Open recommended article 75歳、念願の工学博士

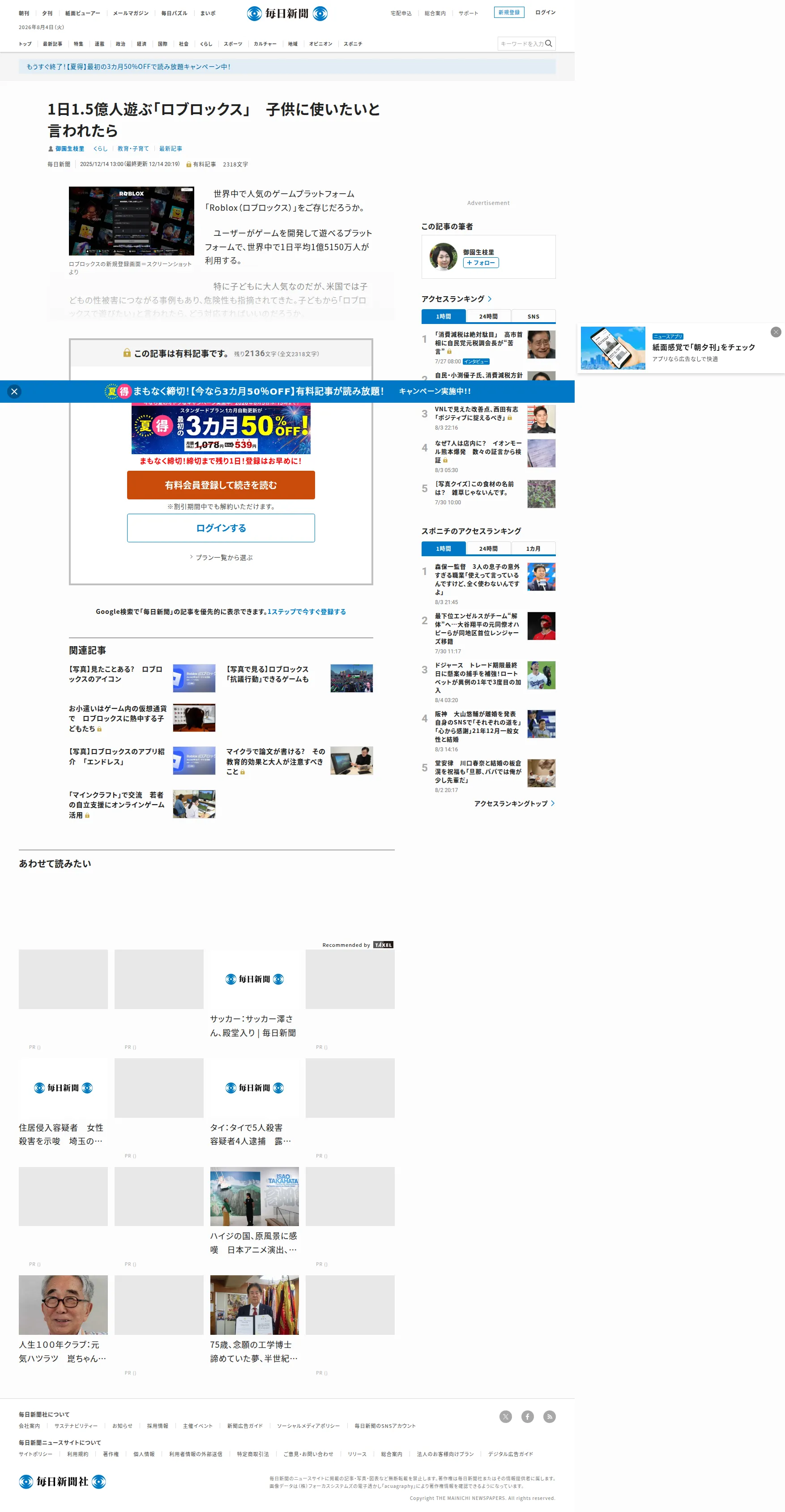254,1352
